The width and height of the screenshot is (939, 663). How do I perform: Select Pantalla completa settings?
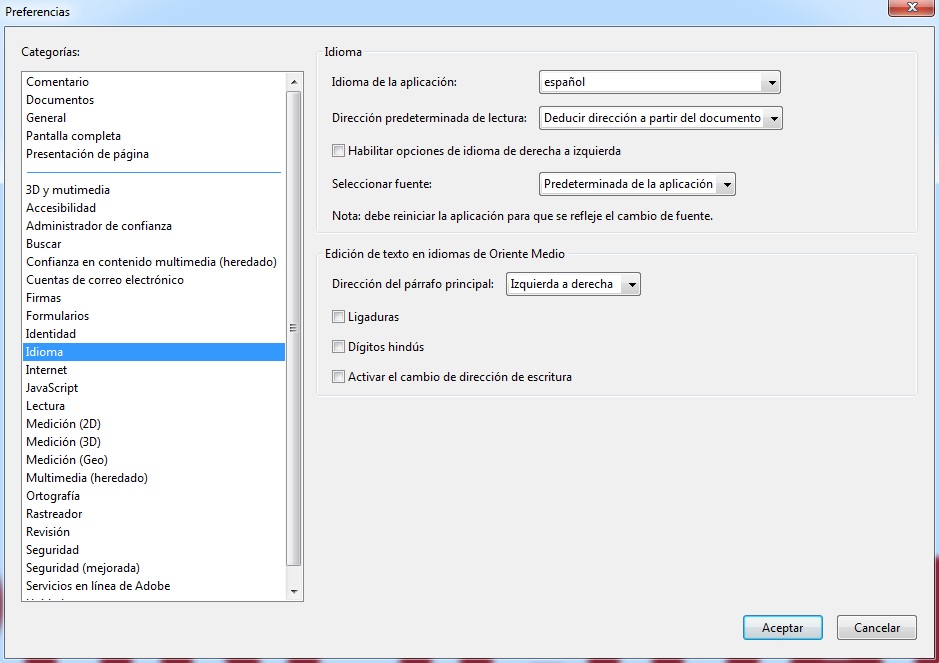pos(74,135)
